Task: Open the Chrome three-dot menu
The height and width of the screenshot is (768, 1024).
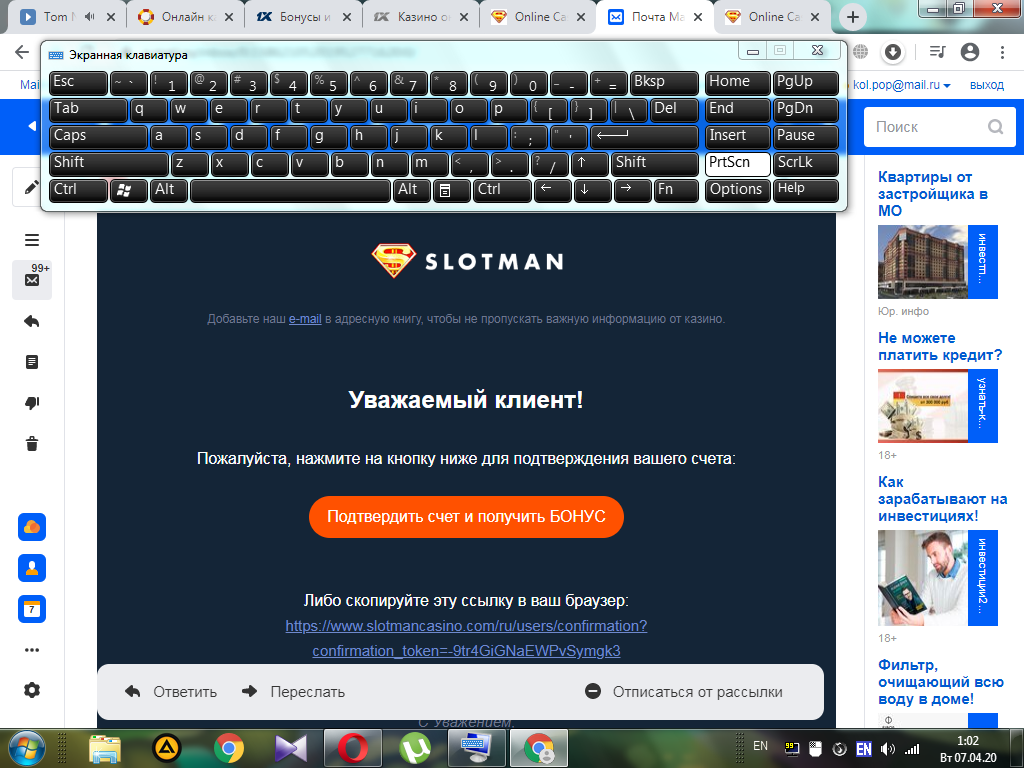Action: tap(1002, 52)
